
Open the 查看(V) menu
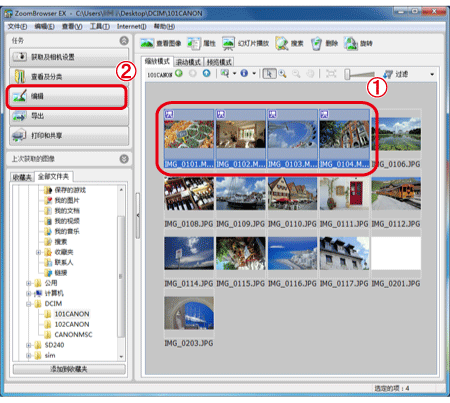[72, 26]
